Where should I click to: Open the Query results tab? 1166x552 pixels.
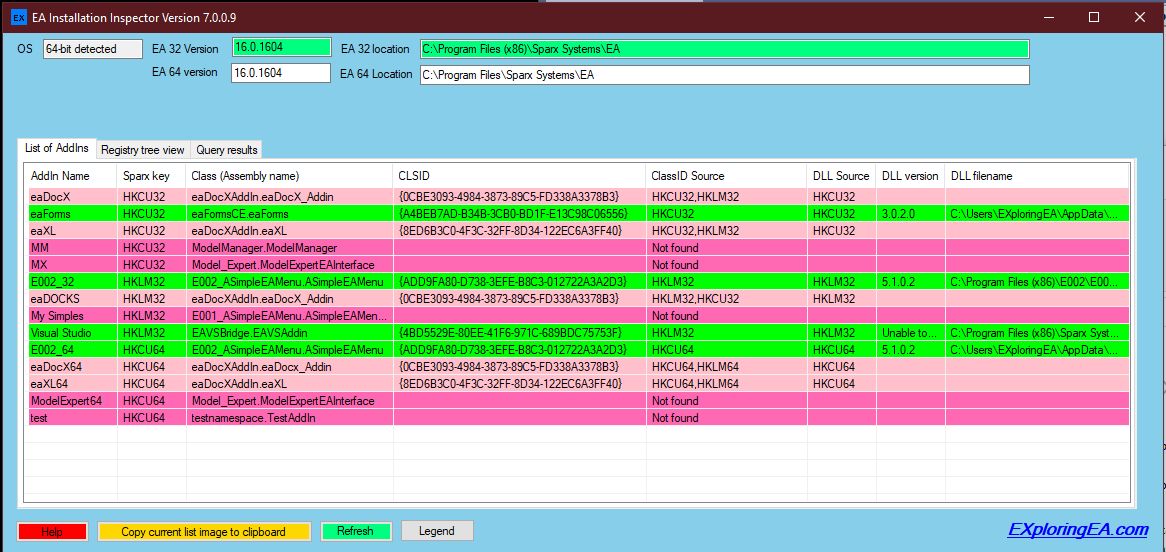(227, 150)
